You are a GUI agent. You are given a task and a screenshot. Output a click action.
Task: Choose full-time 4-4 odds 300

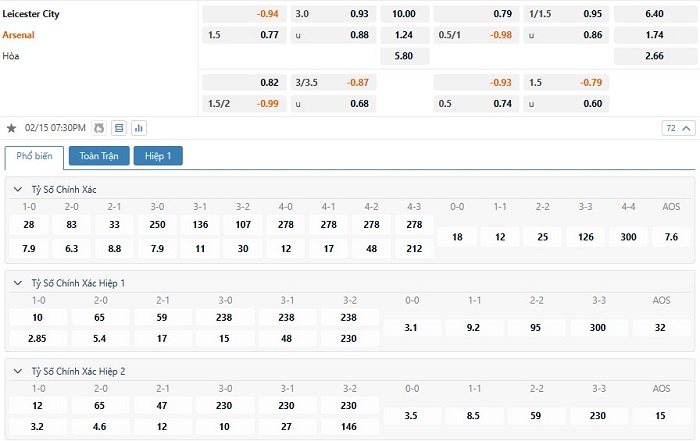coord(627,237)
